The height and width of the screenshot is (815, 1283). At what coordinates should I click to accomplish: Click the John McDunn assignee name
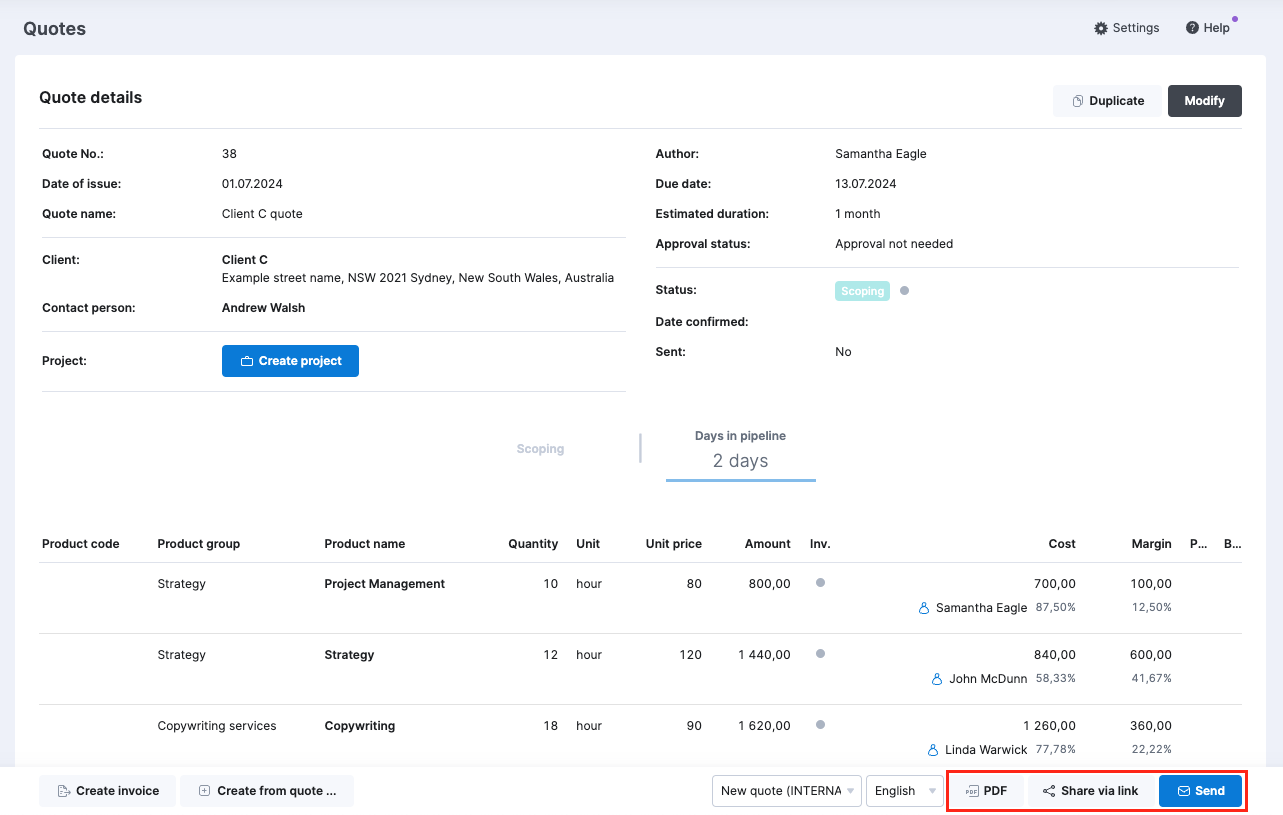(x=988, y=679)
